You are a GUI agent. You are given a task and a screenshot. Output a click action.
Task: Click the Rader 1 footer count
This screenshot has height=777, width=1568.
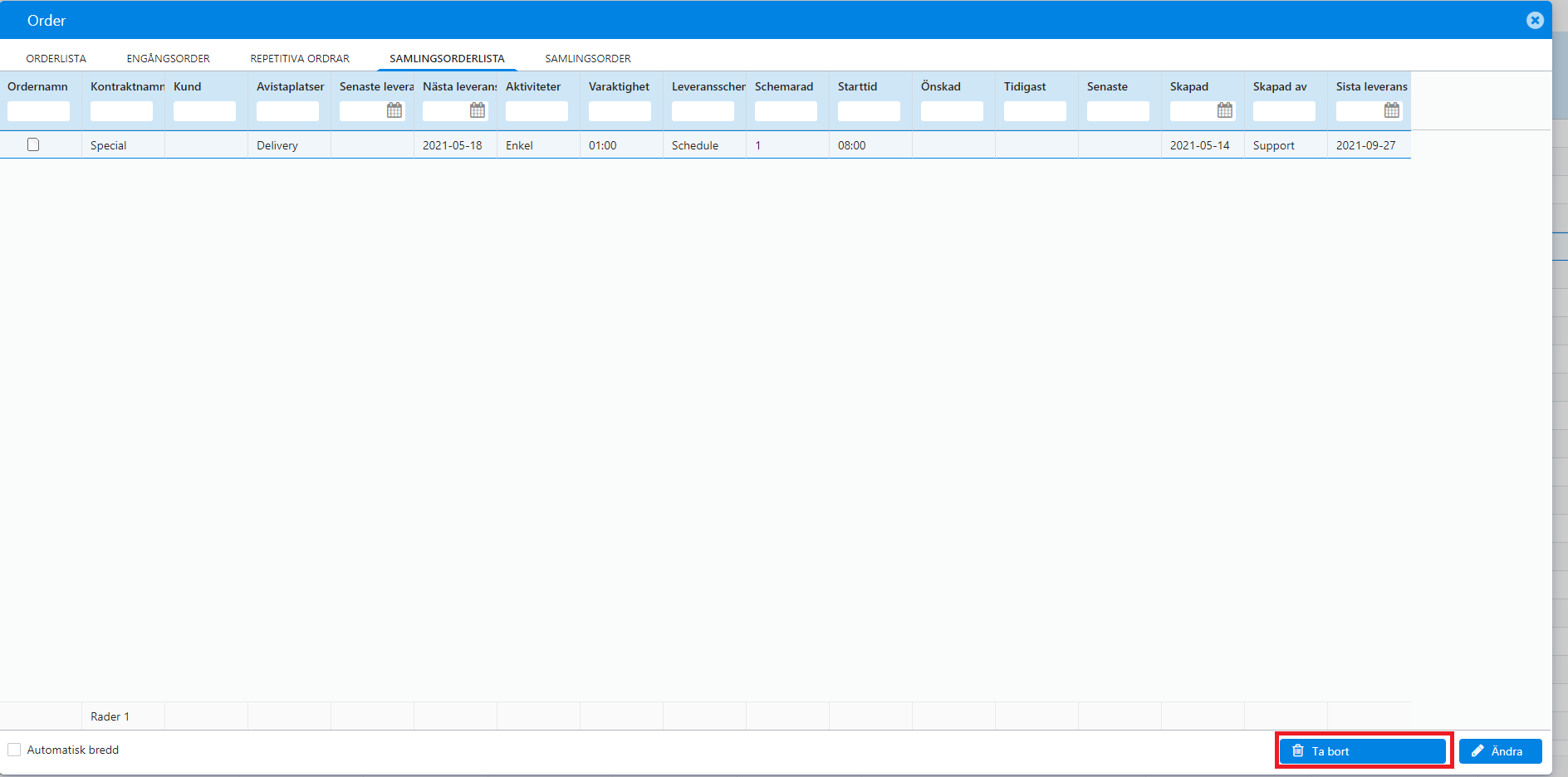click(110, 716)
